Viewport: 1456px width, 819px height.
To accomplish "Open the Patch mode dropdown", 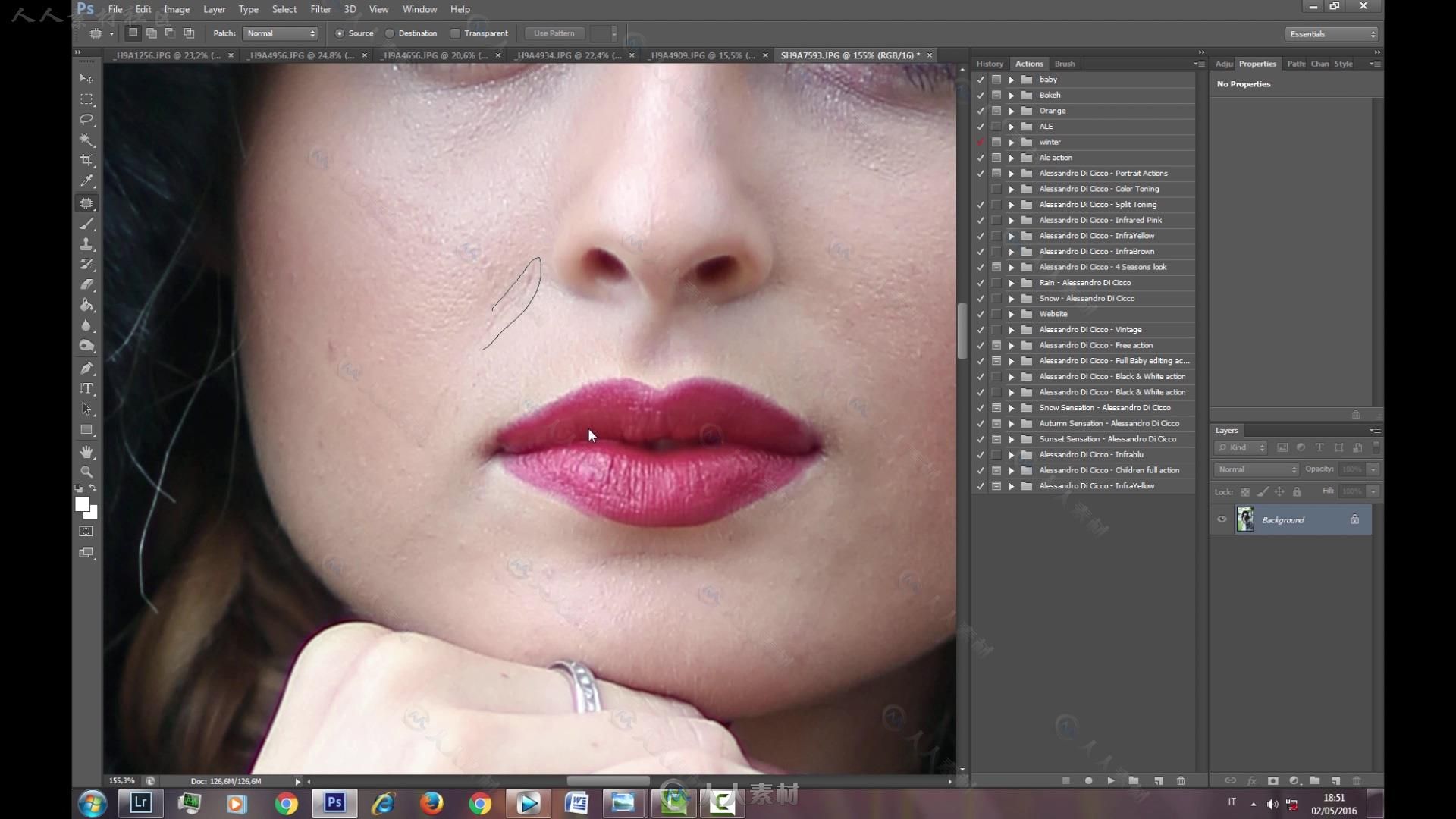I will (281, 33).
